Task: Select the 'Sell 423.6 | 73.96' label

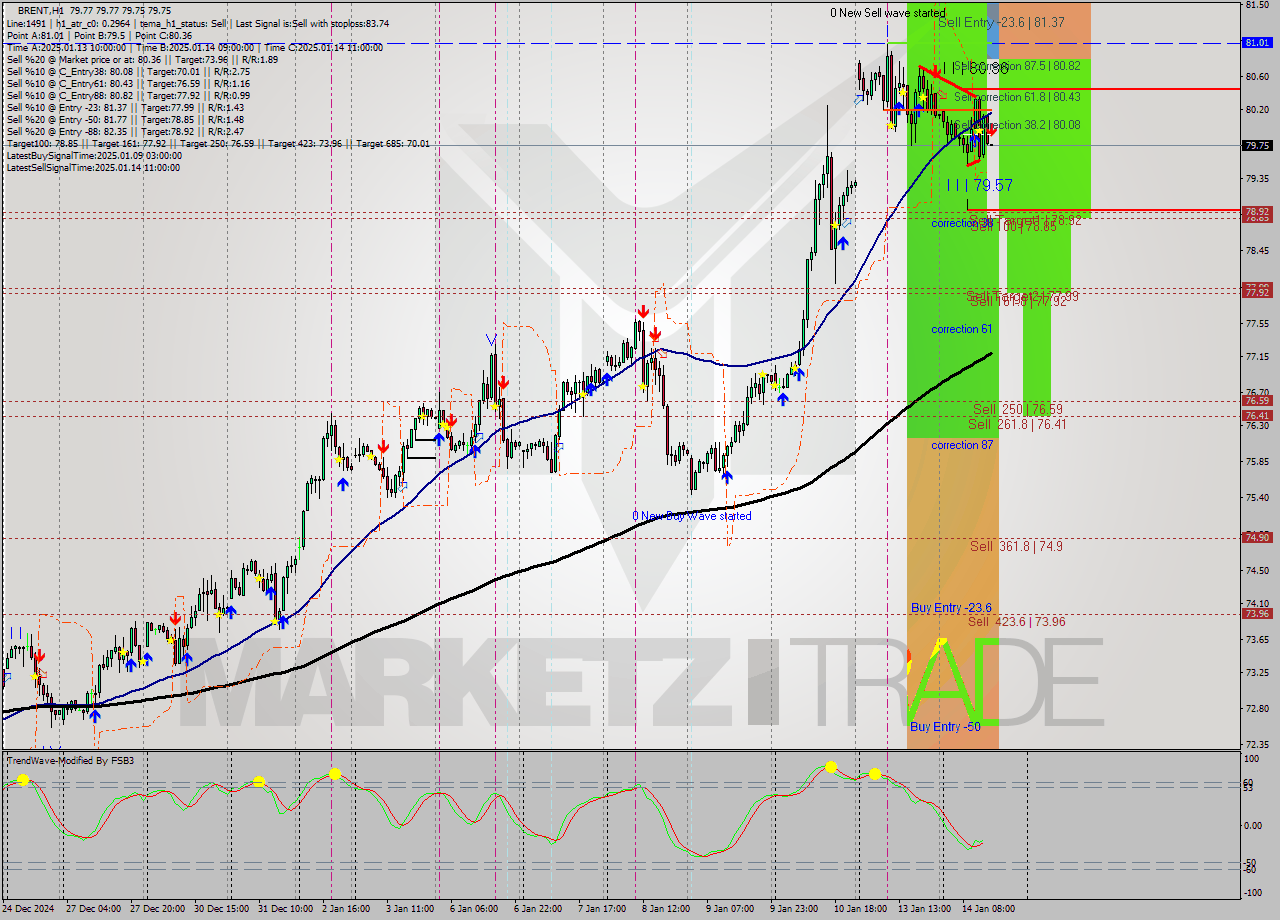Action: pyautogui.click(x=1016, y=621)
